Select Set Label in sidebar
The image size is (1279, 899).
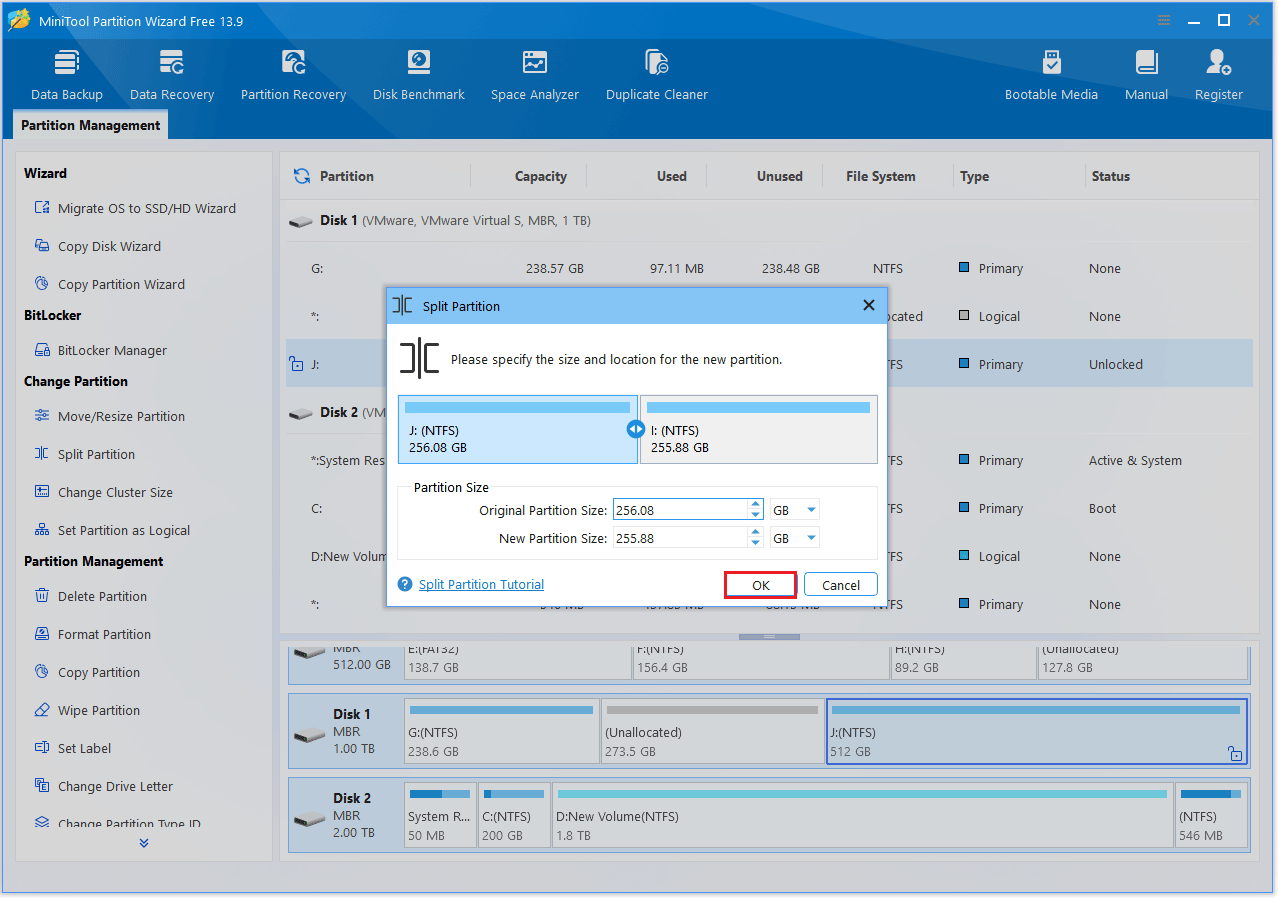[x=72, y=748]
